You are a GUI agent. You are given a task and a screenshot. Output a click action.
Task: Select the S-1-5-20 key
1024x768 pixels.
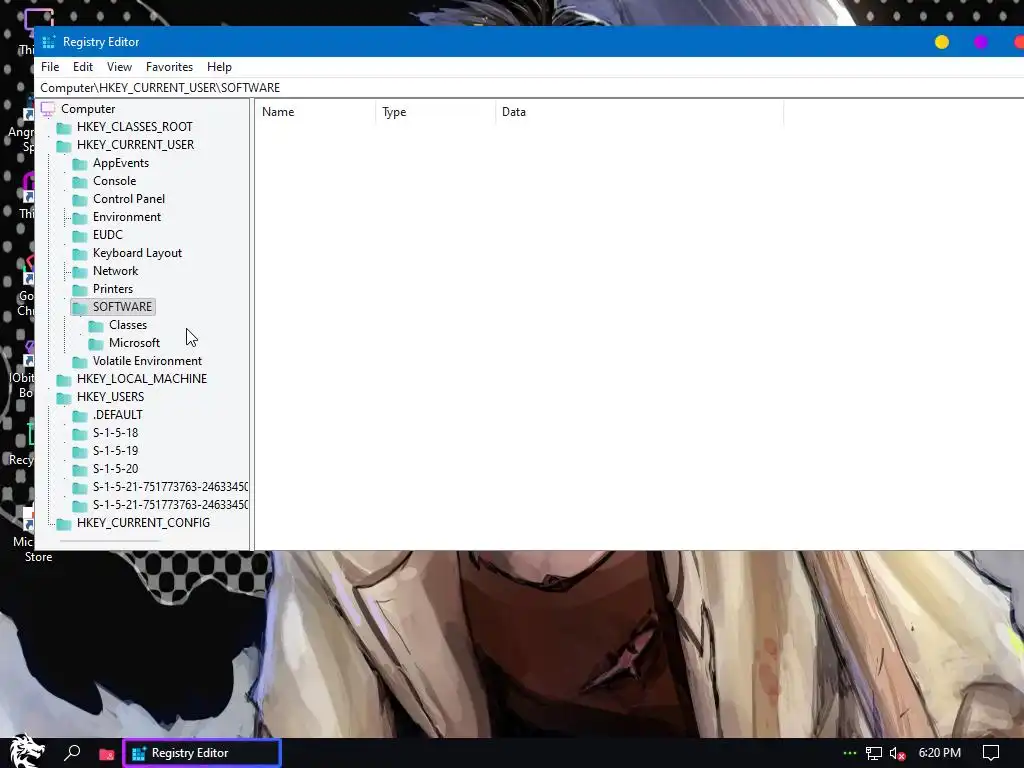point(116,469)
